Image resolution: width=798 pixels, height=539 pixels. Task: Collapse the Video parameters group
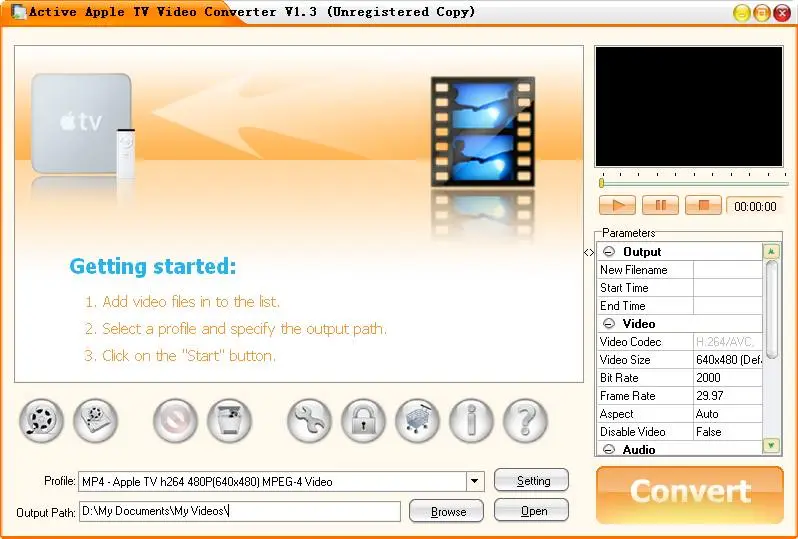(x=609, y=324)
